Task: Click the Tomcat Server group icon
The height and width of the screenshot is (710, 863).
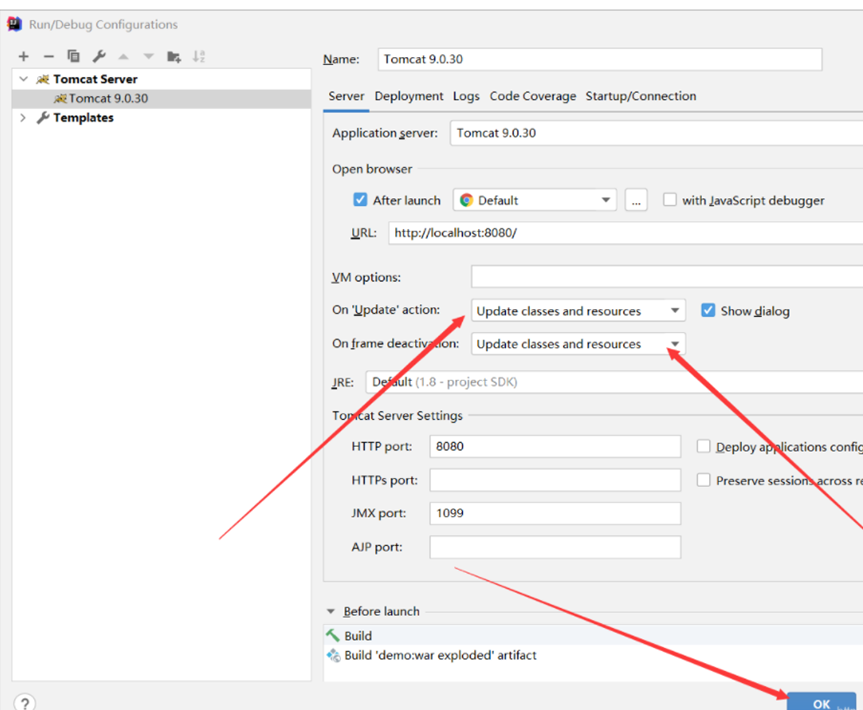Action: 43,79
